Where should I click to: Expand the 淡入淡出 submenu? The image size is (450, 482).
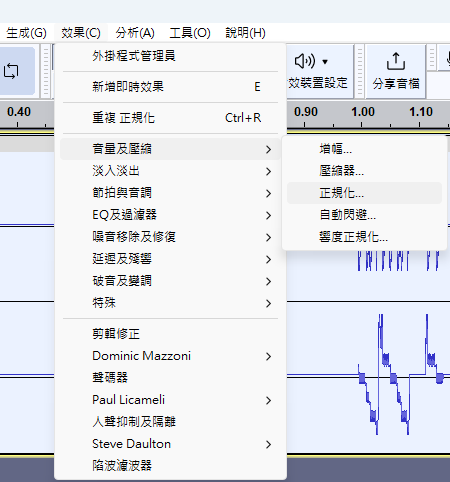tap(170, 171)
